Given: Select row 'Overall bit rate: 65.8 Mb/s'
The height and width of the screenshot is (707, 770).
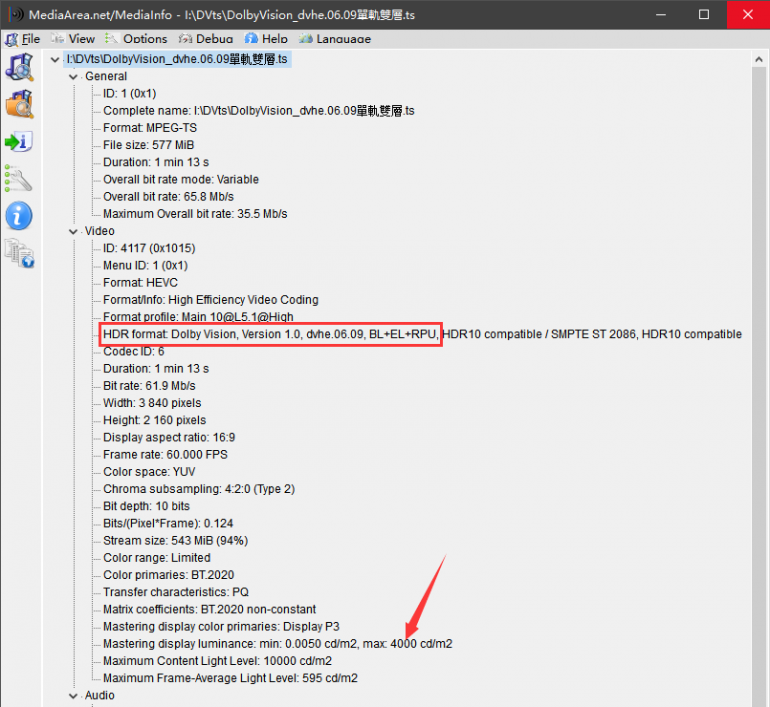Looking at the screenshot, I should pos(168,197).
